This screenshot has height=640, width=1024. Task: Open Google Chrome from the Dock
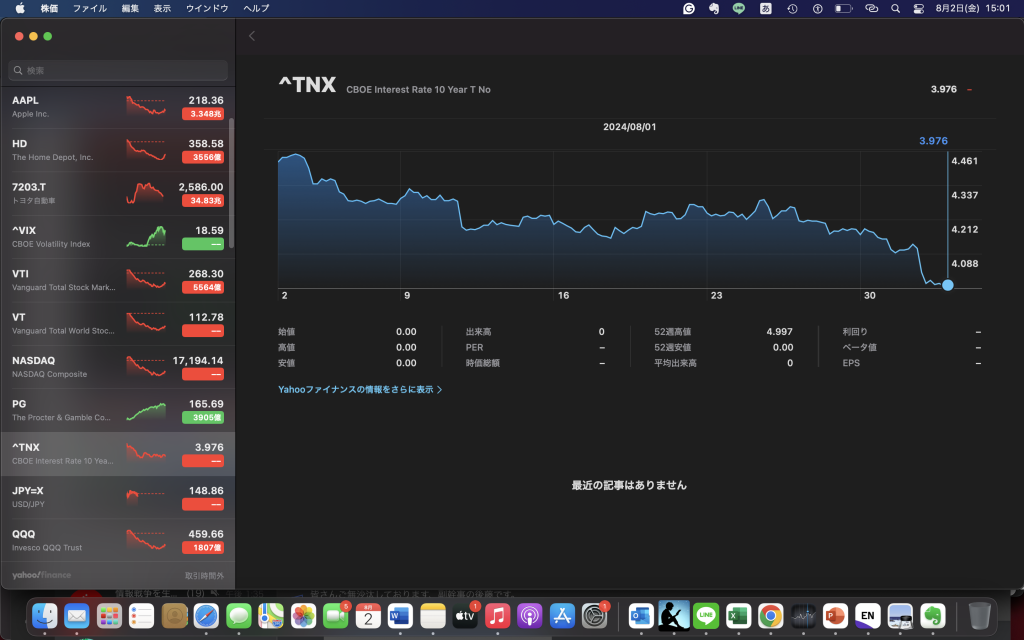769,615
